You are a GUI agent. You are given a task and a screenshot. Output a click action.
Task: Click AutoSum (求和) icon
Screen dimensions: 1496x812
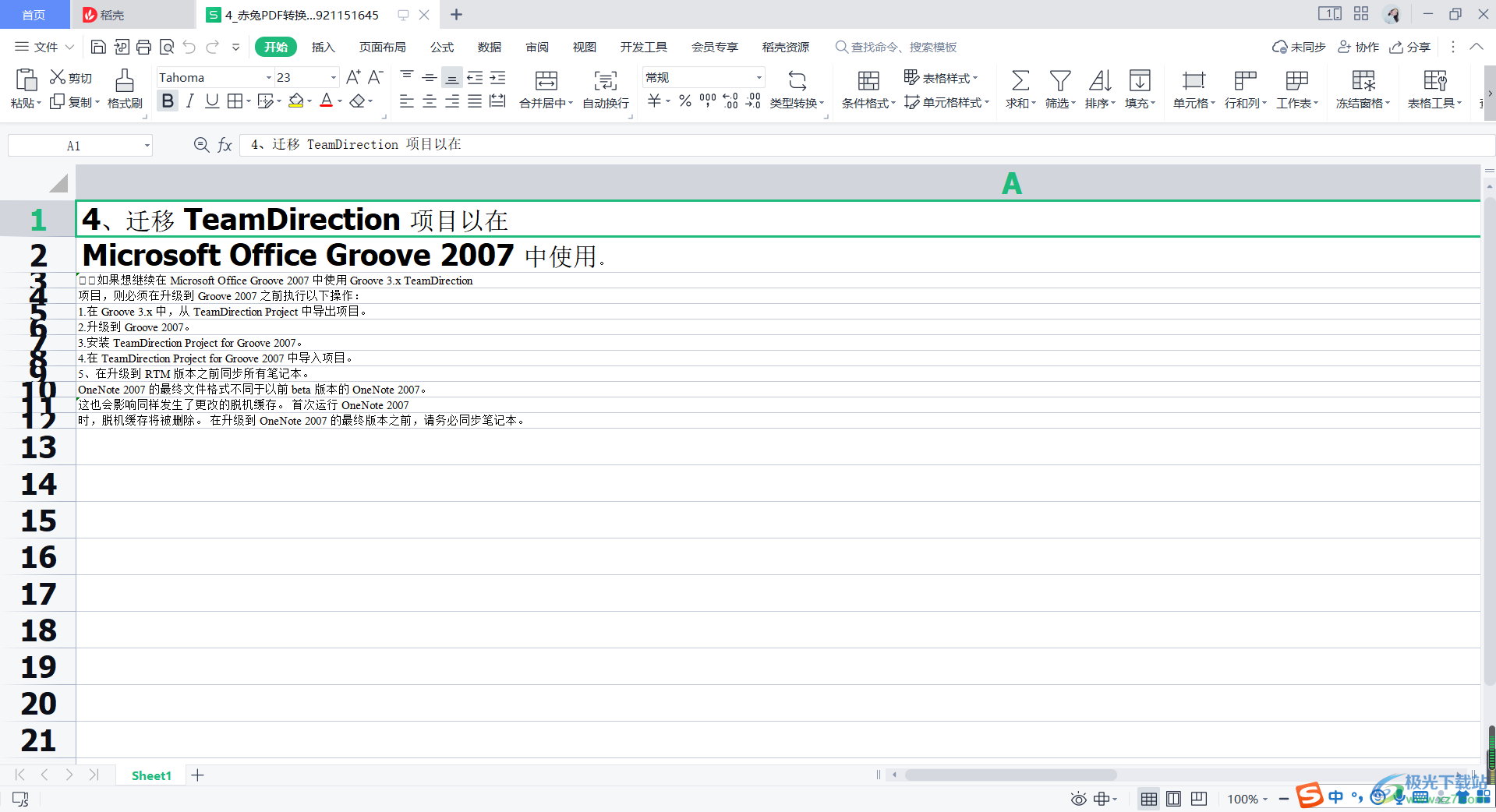point(1020,80)
